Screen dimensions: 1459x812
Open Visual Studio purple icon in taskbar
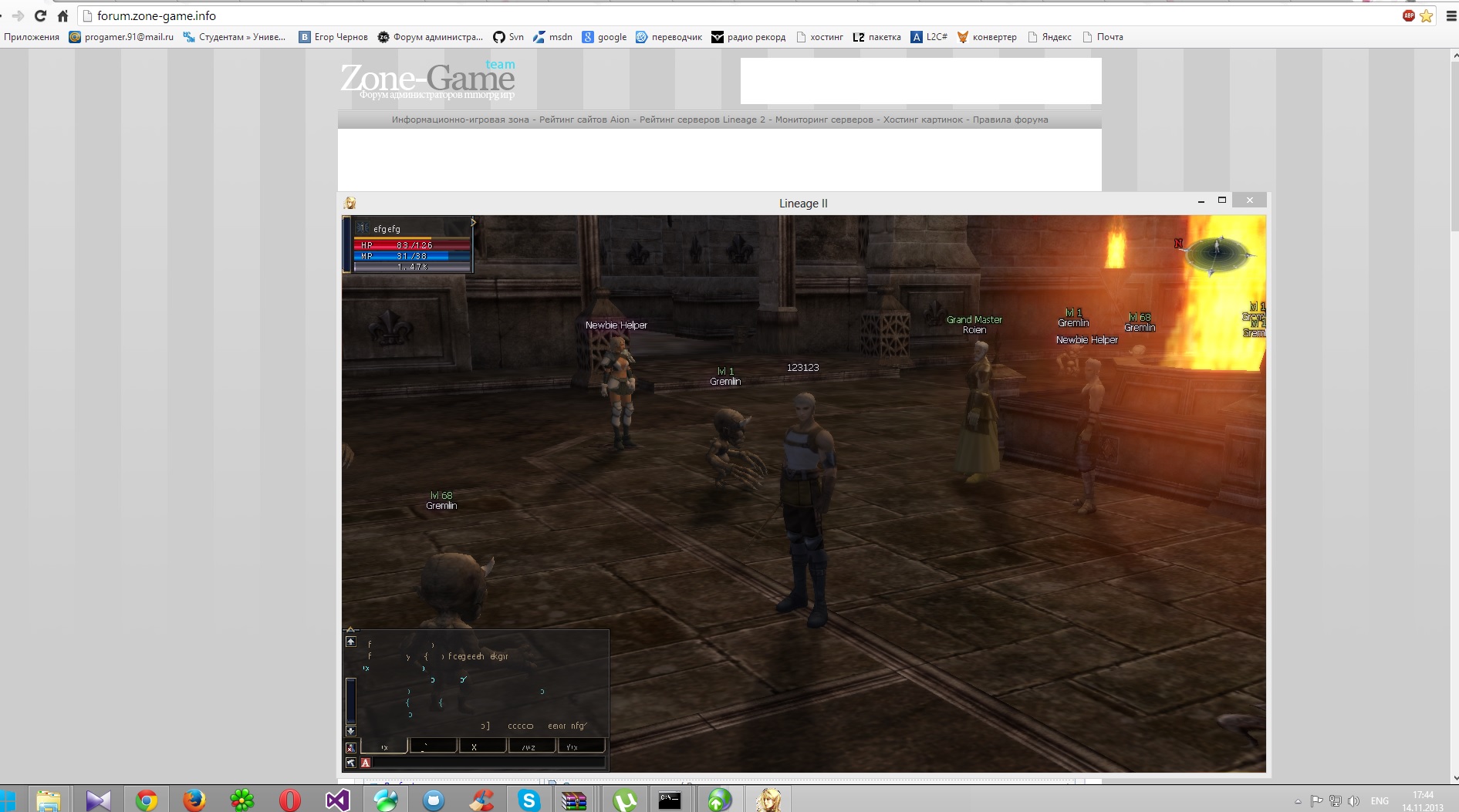pyautogui.click(x=338, y=800)
